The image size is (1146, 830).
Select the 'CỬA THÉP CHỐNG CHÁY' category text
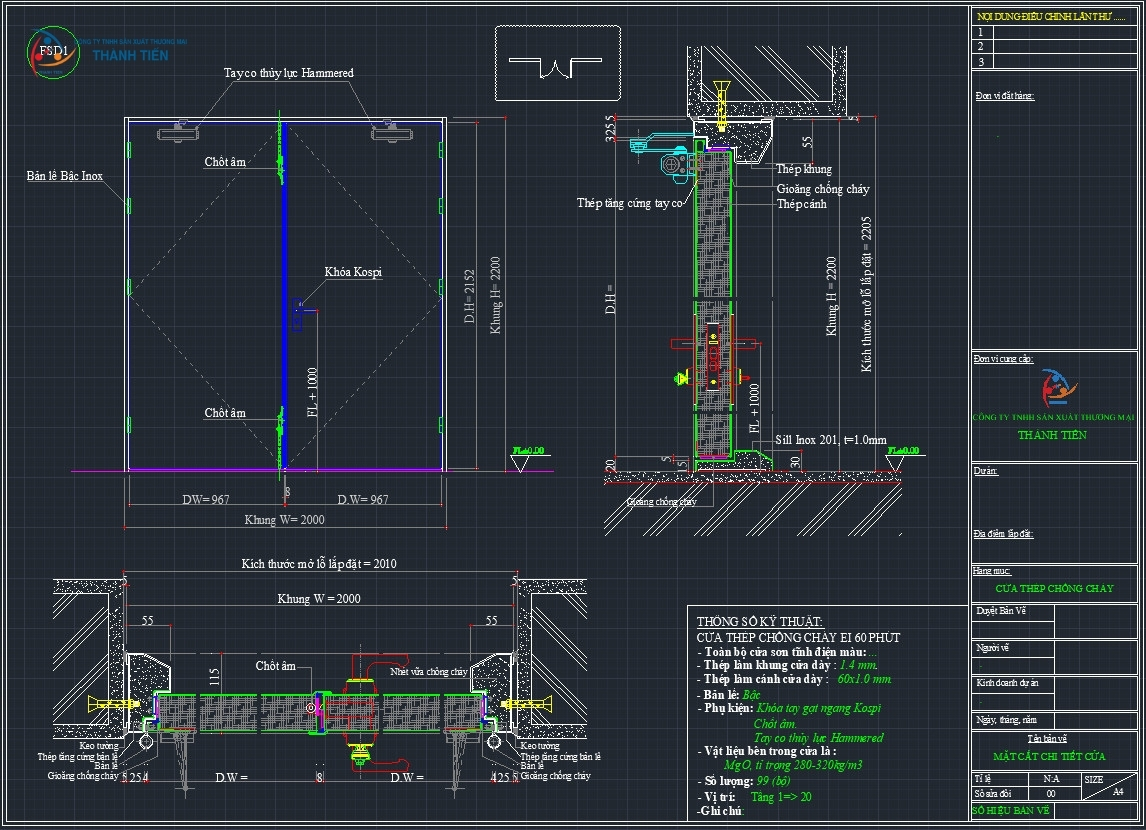[1053, 588]
